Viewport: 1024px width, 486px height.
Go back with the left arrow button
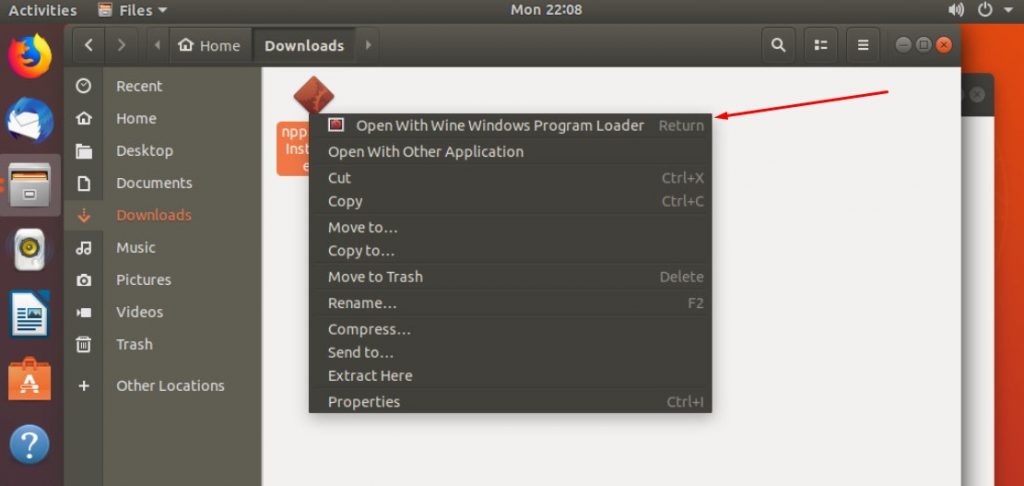click(89, 45)
